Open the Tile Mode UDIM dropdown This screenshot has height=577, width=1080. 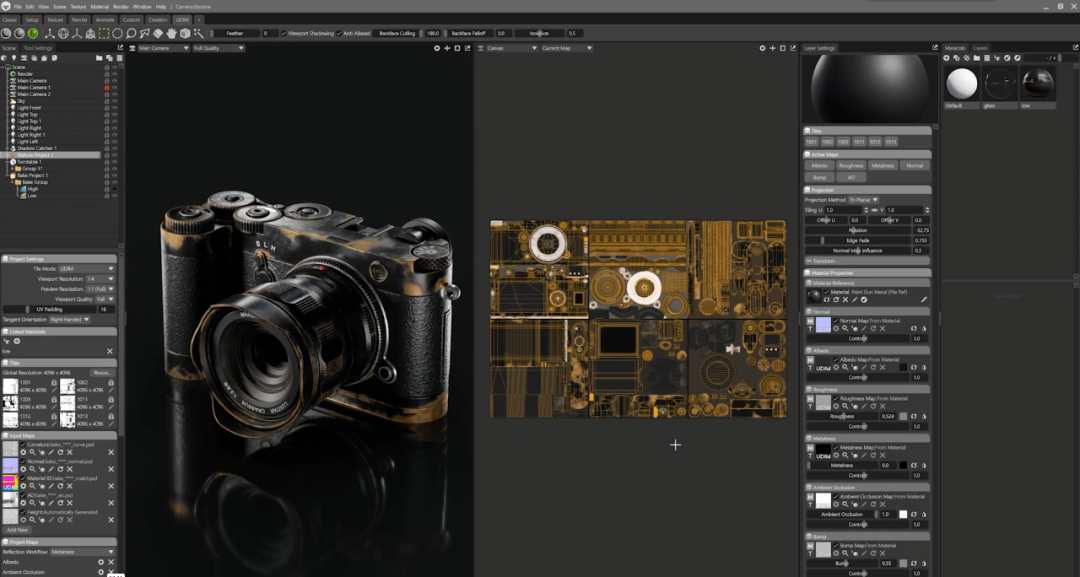87,269
